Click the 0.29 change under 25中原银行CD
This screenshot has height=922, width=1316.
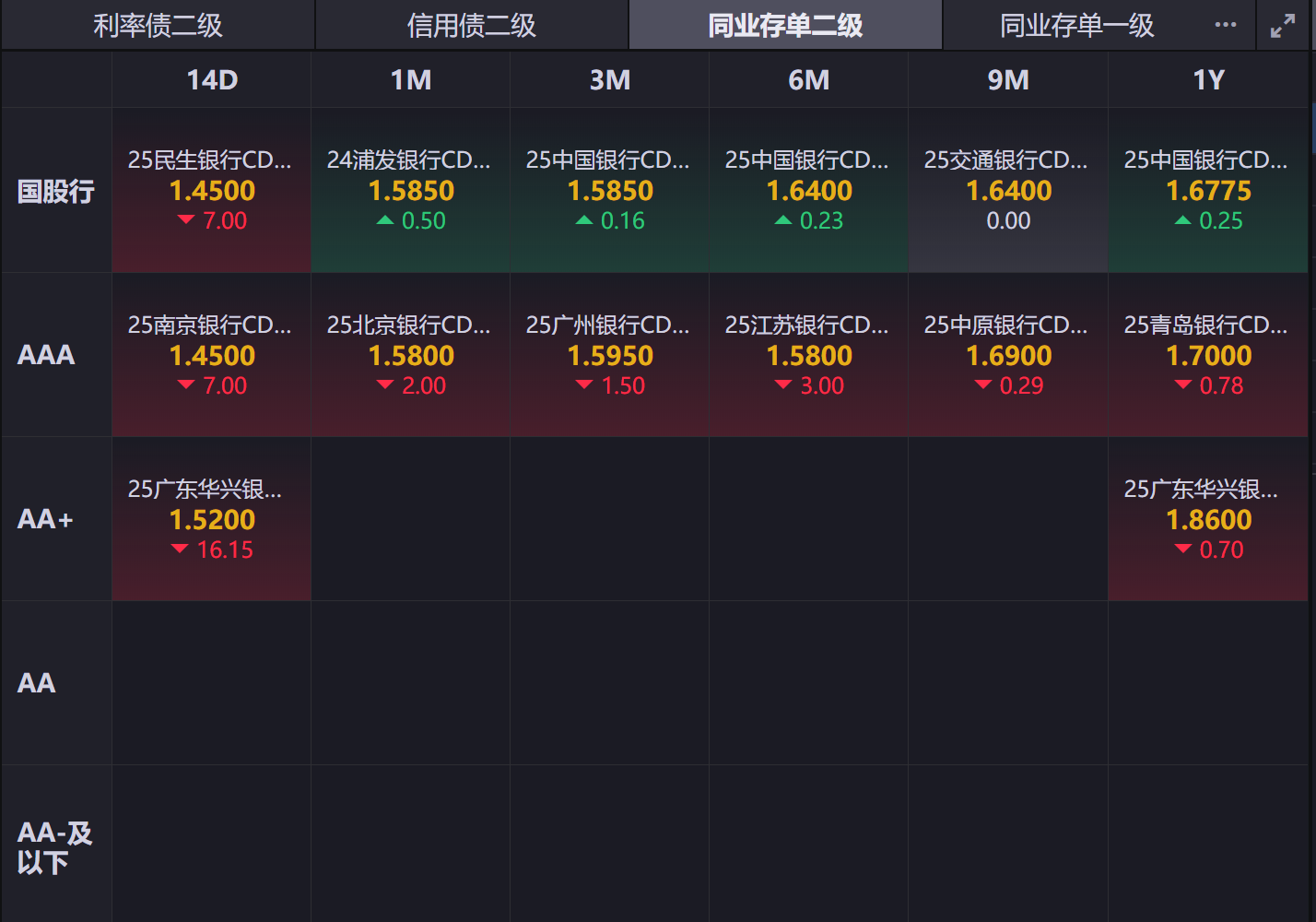(x=1021, y=386)
